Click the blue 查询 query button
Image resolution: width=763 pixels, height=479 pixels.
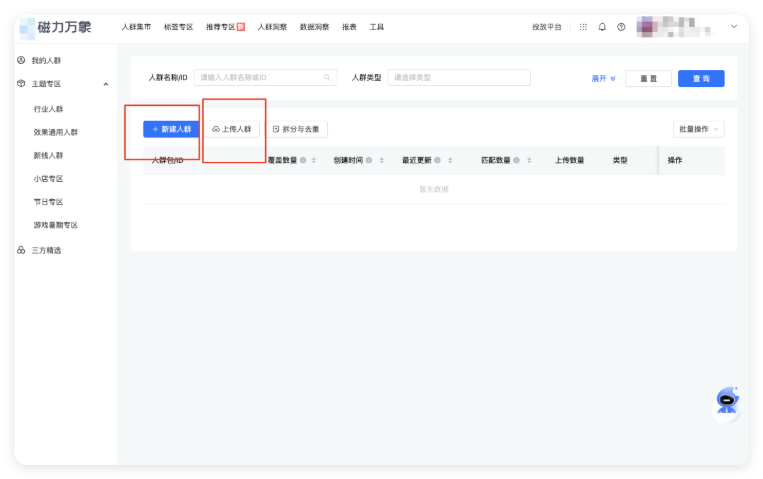[x=701, y=78]
